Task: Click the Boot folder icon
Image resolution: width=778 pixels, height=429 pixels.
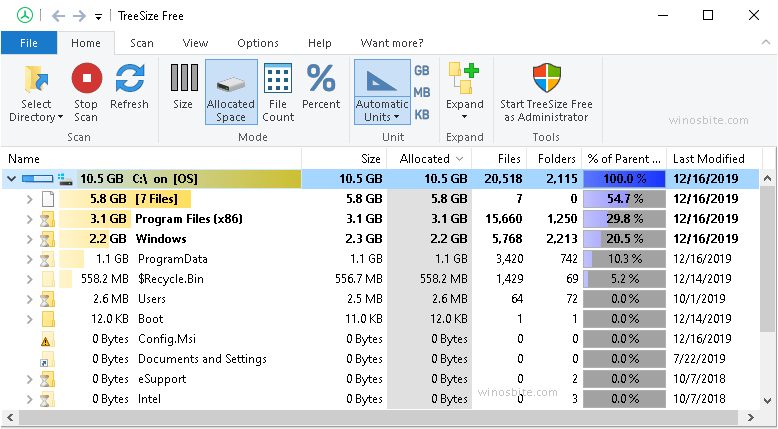Action: (48, 319)
